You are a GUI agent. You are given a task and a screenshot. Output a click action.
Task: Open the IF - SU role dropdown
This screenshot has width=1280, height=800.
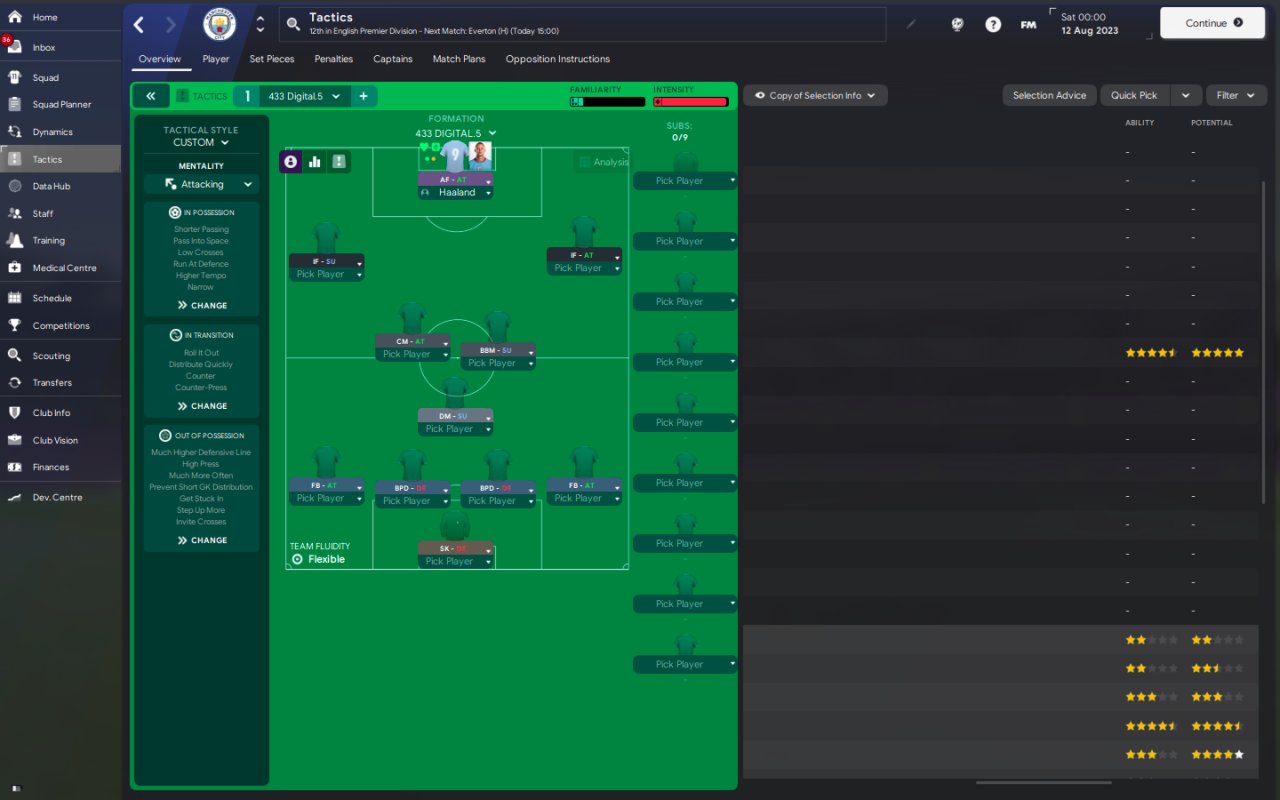click(x=326, y=261)
